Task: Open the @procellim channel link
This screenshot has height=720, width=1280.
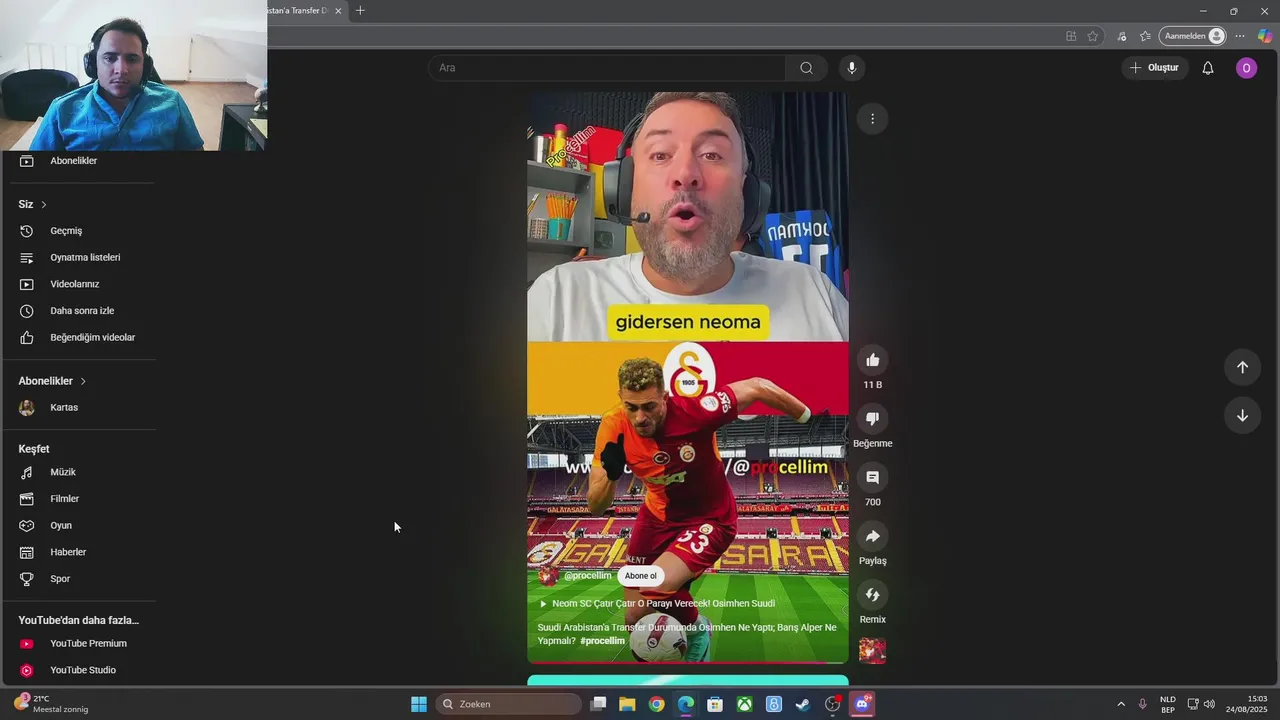Action: 587,576
